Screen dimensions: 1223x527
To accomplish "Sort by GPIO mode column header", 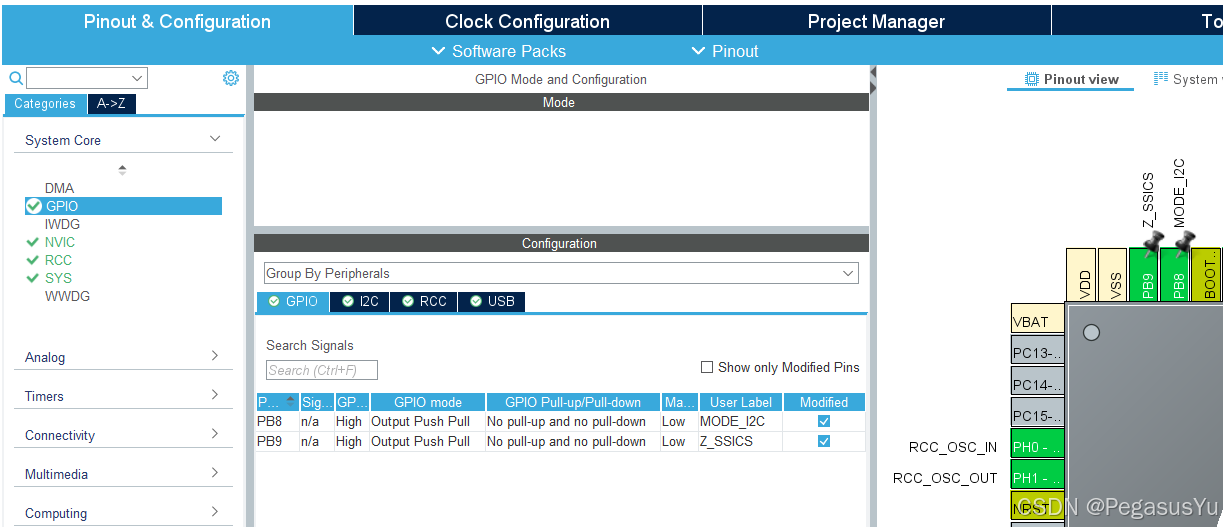I will pos(427,402).
